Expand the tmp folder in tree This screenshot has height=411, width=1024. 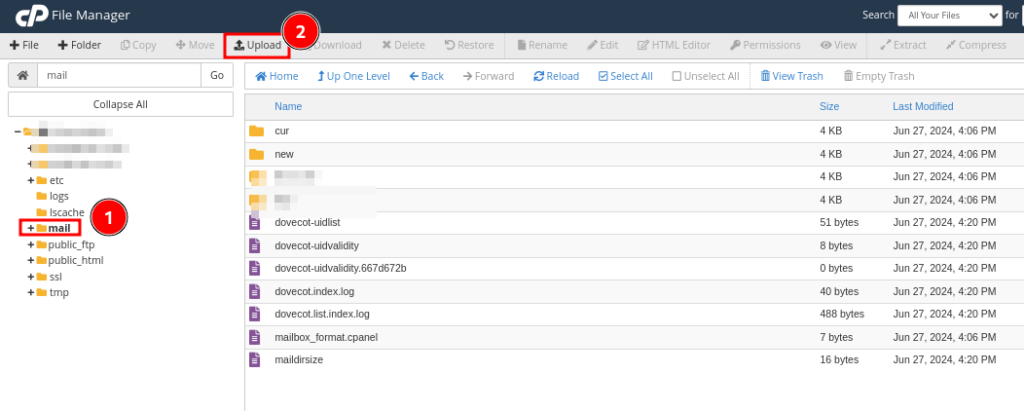pyautogui.click(x=31, y=292)
